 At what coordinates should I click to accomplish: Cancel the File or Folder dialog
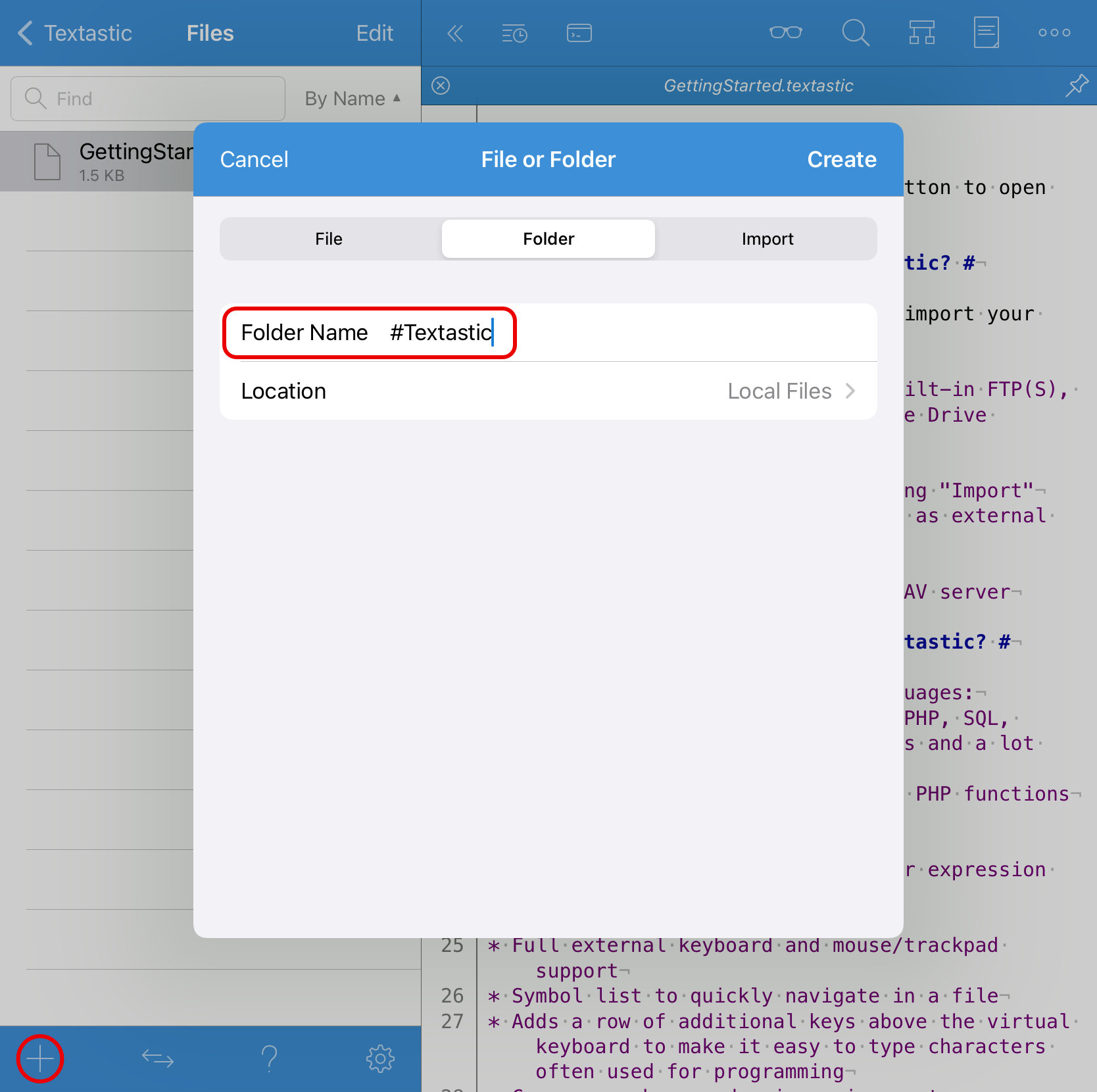(x=254, y=159)
